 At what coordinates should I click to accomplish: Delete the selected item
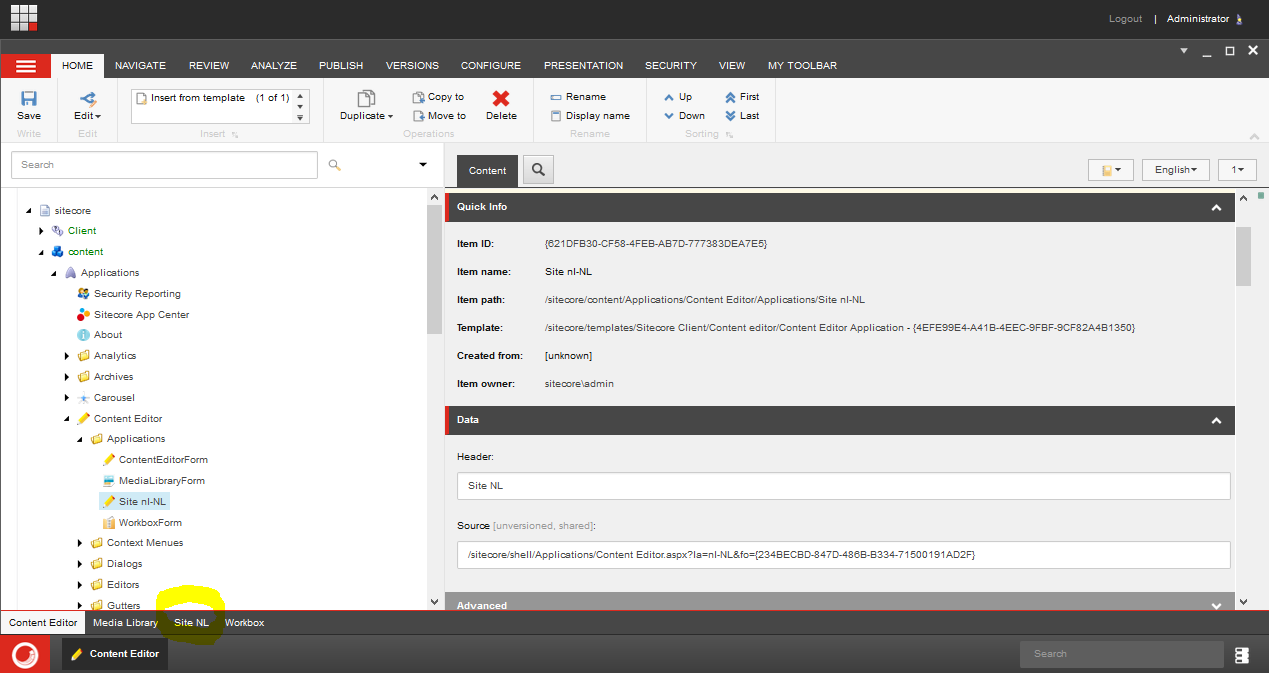[x=501, y=106]
